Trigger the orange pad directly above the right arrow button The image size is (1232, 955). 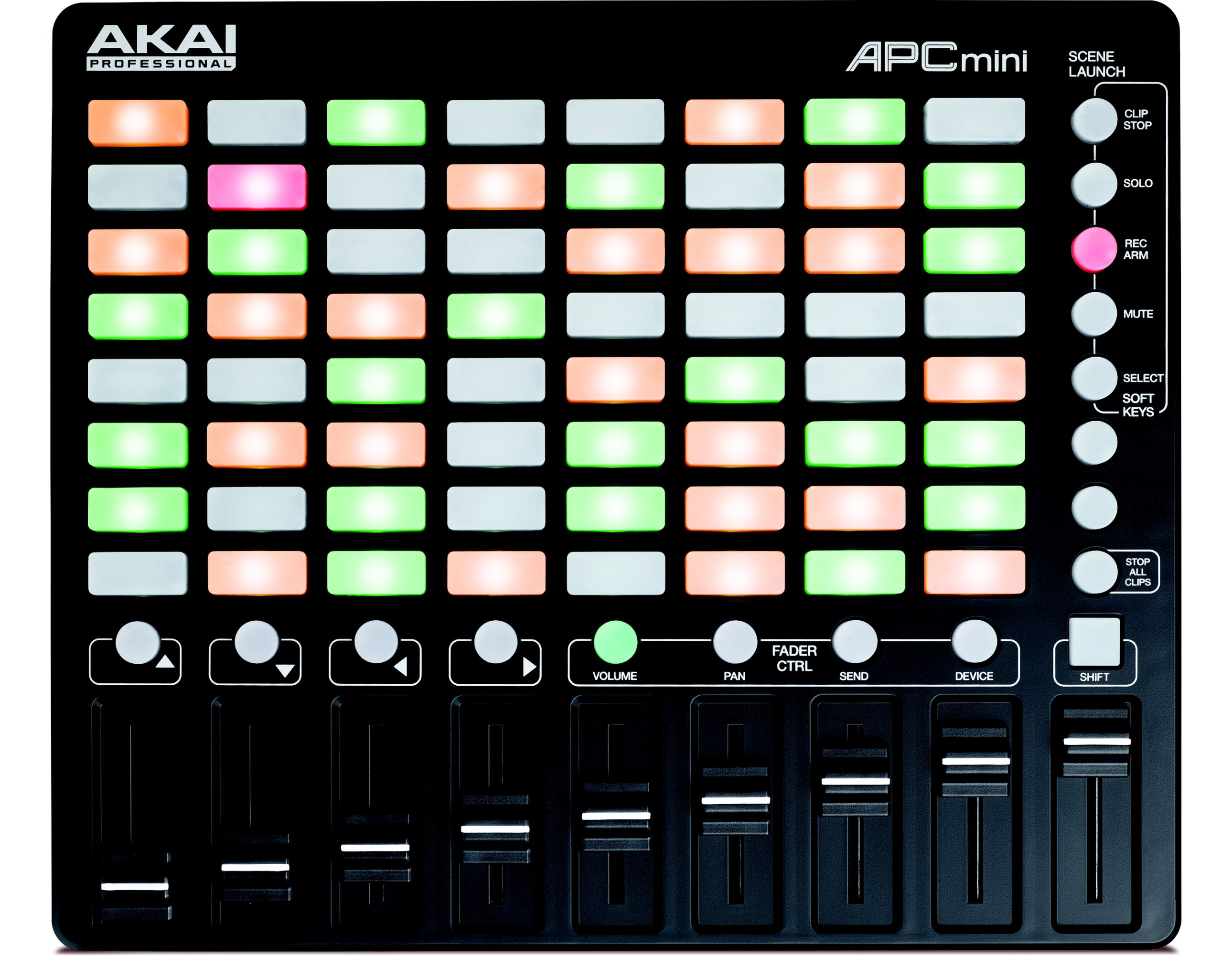[x=496, y=573]
